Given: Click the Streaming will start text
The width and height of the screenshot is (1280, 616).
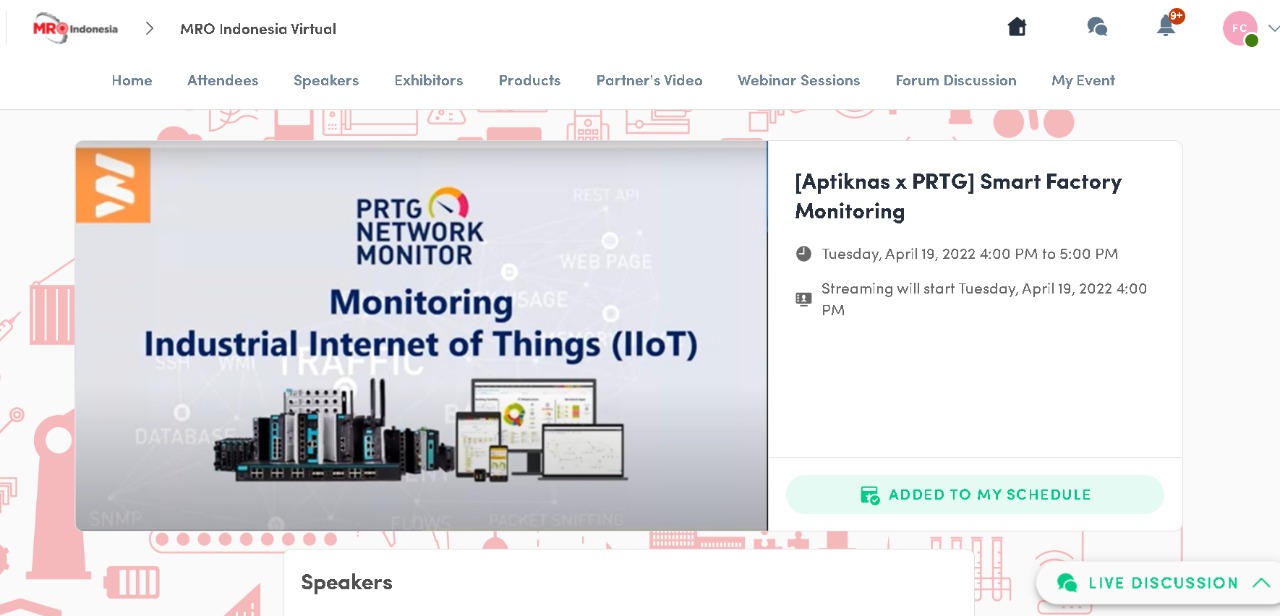Looking at the screenshot, I should [984, 299].
